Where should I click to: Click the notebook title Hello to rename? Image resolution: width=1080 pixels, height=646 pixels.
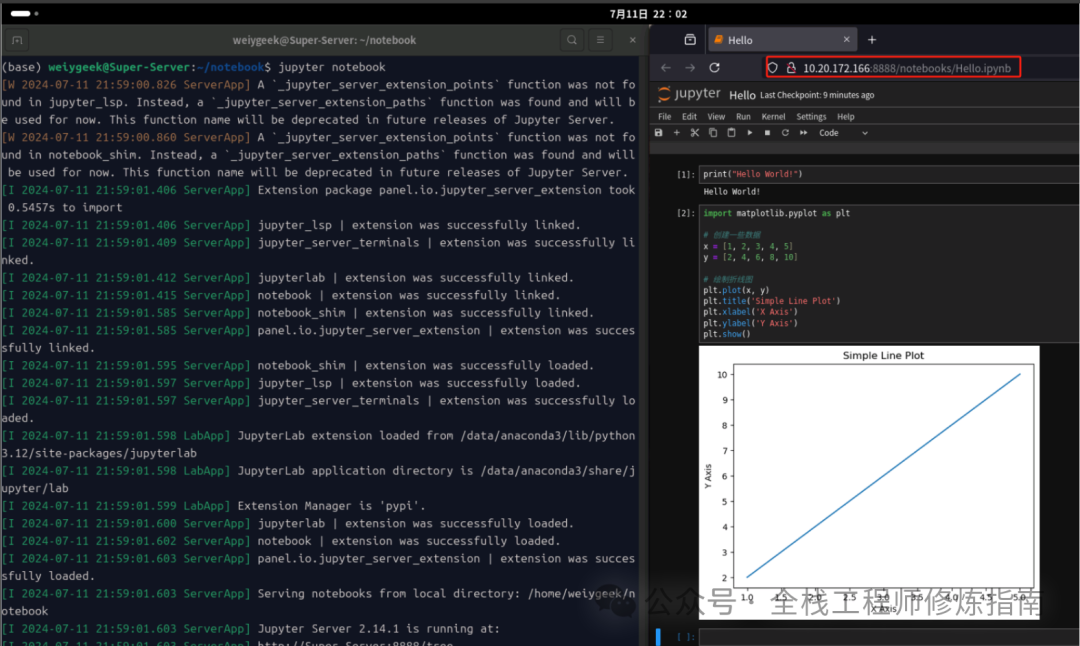click(742, 95)
